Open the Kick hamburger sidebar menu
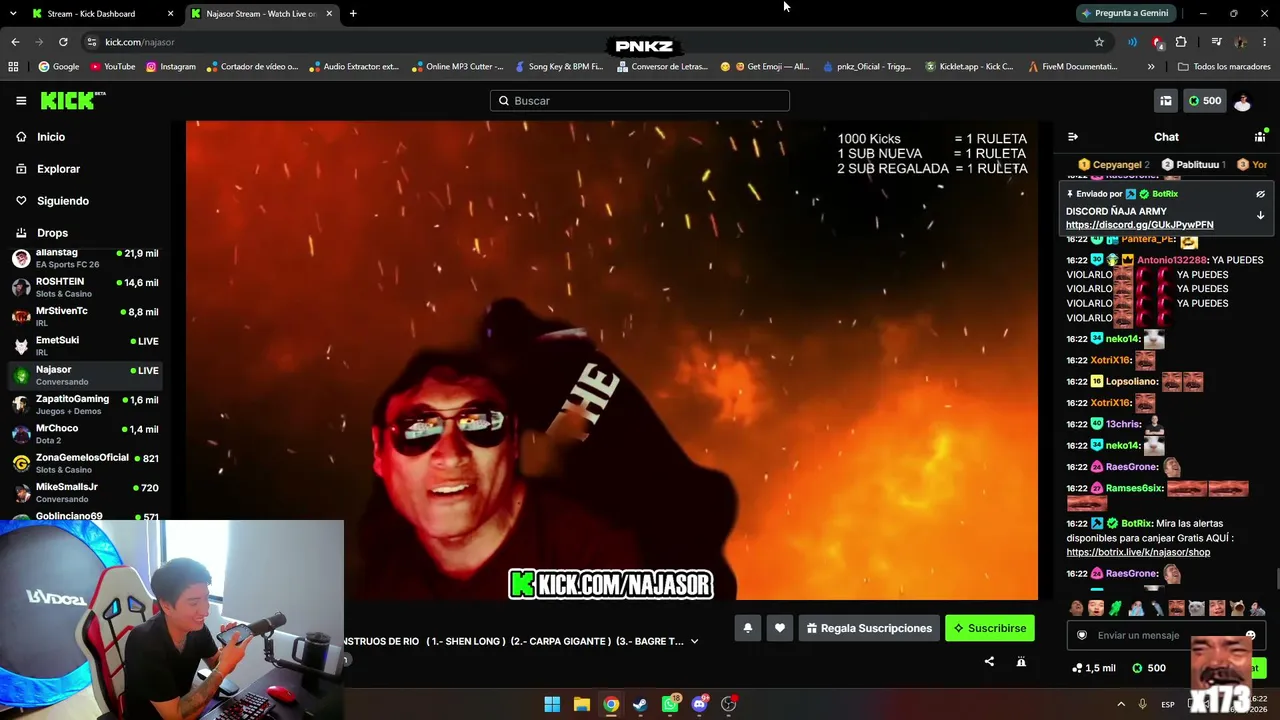The height and width of the screenshot is (720, 1280). [21, 100]
